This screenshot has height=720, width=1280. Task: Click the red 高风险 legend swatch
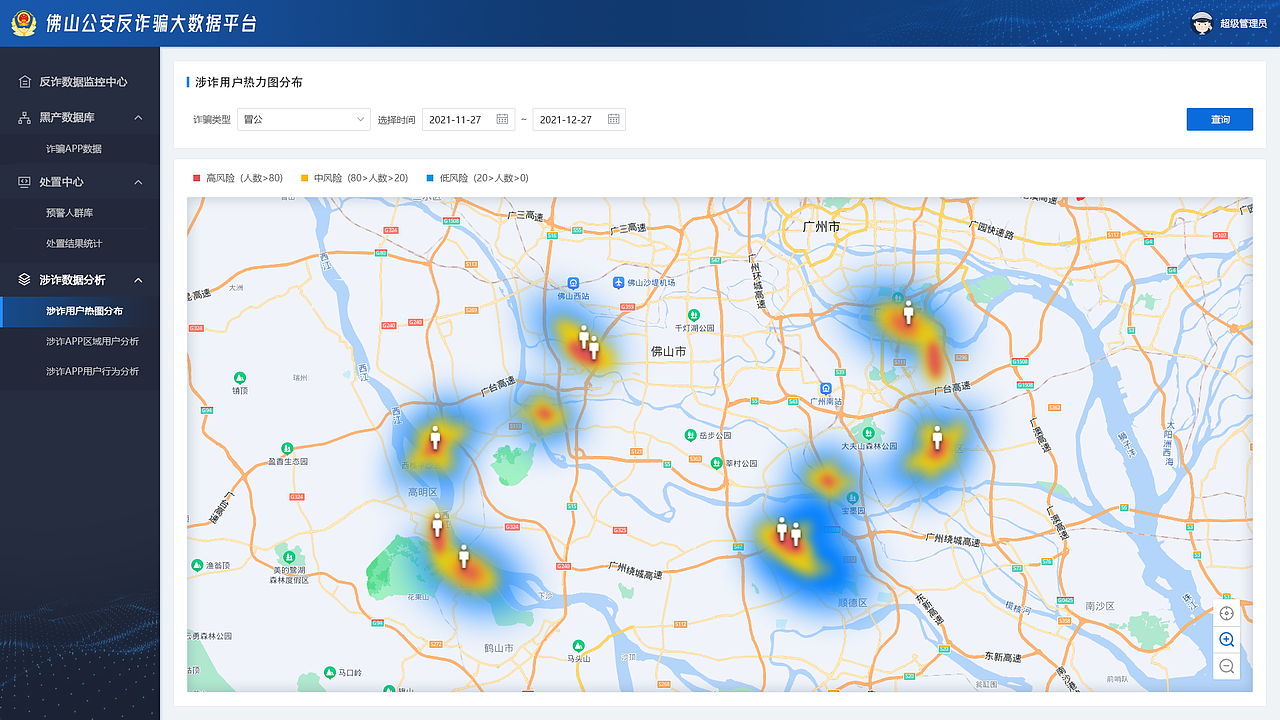tap(197, 178)
